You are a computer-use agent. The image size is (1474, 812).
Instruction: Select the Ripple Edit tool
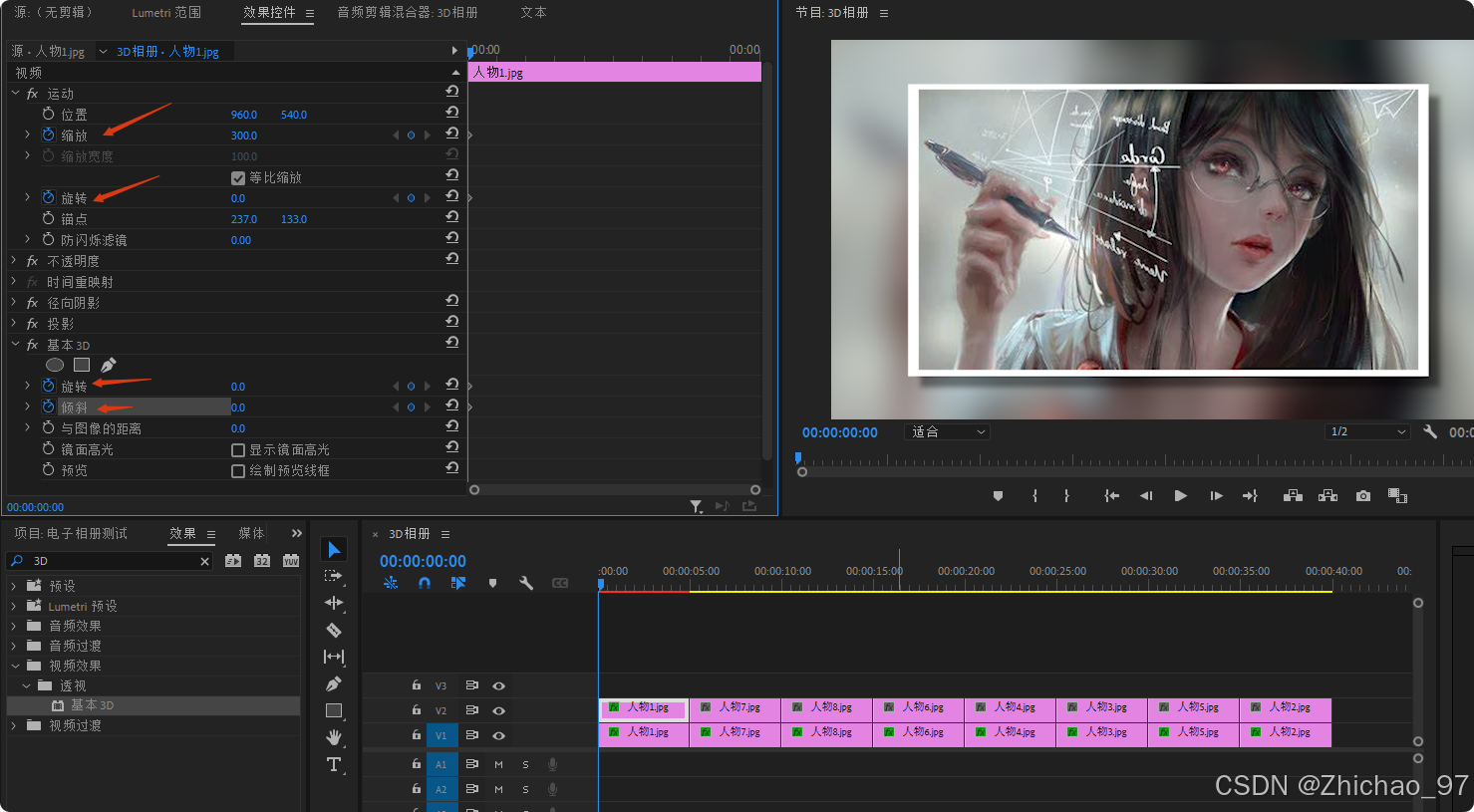[x=334, y=603]
